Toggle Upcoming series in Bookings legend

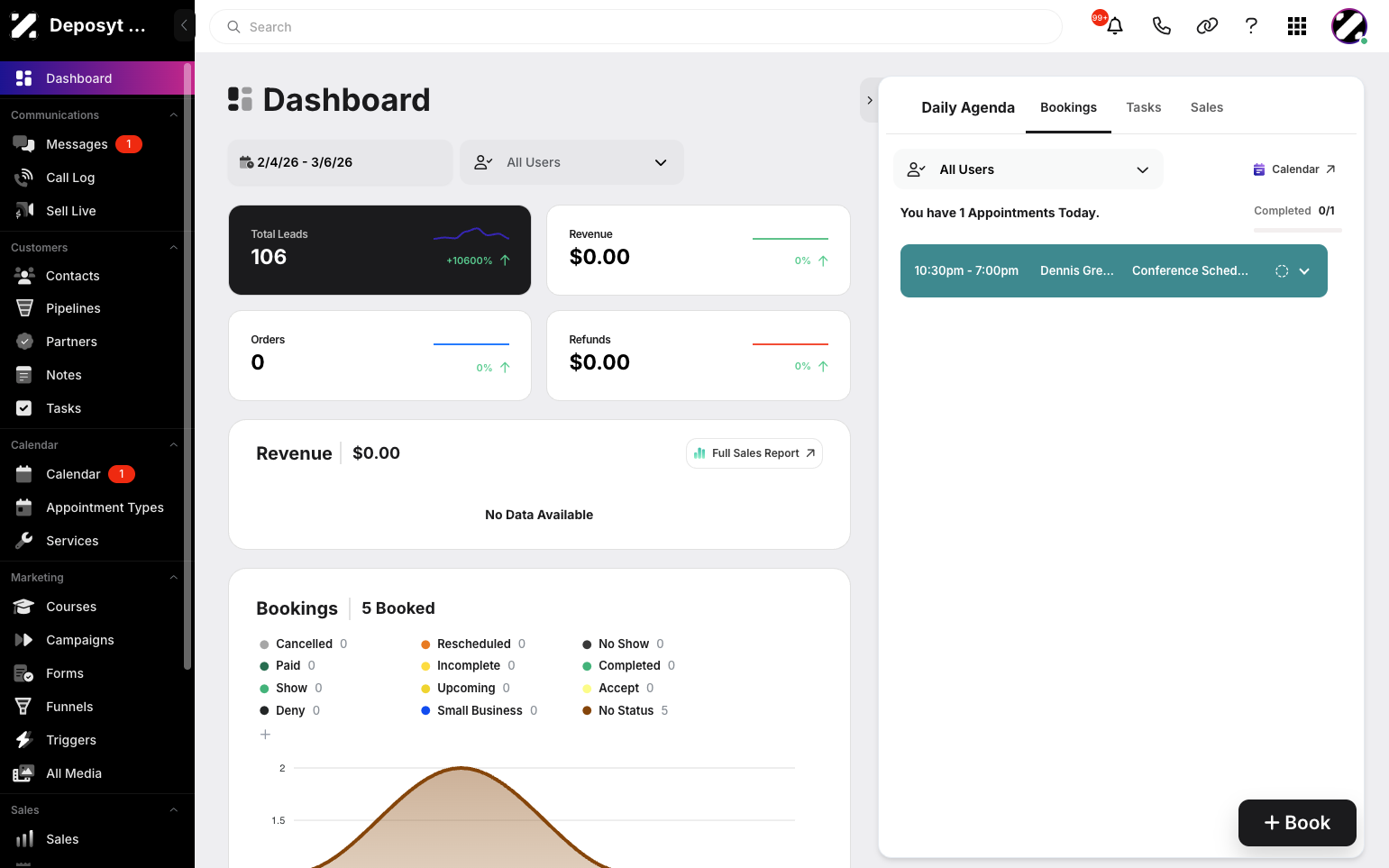click(465, 688)
